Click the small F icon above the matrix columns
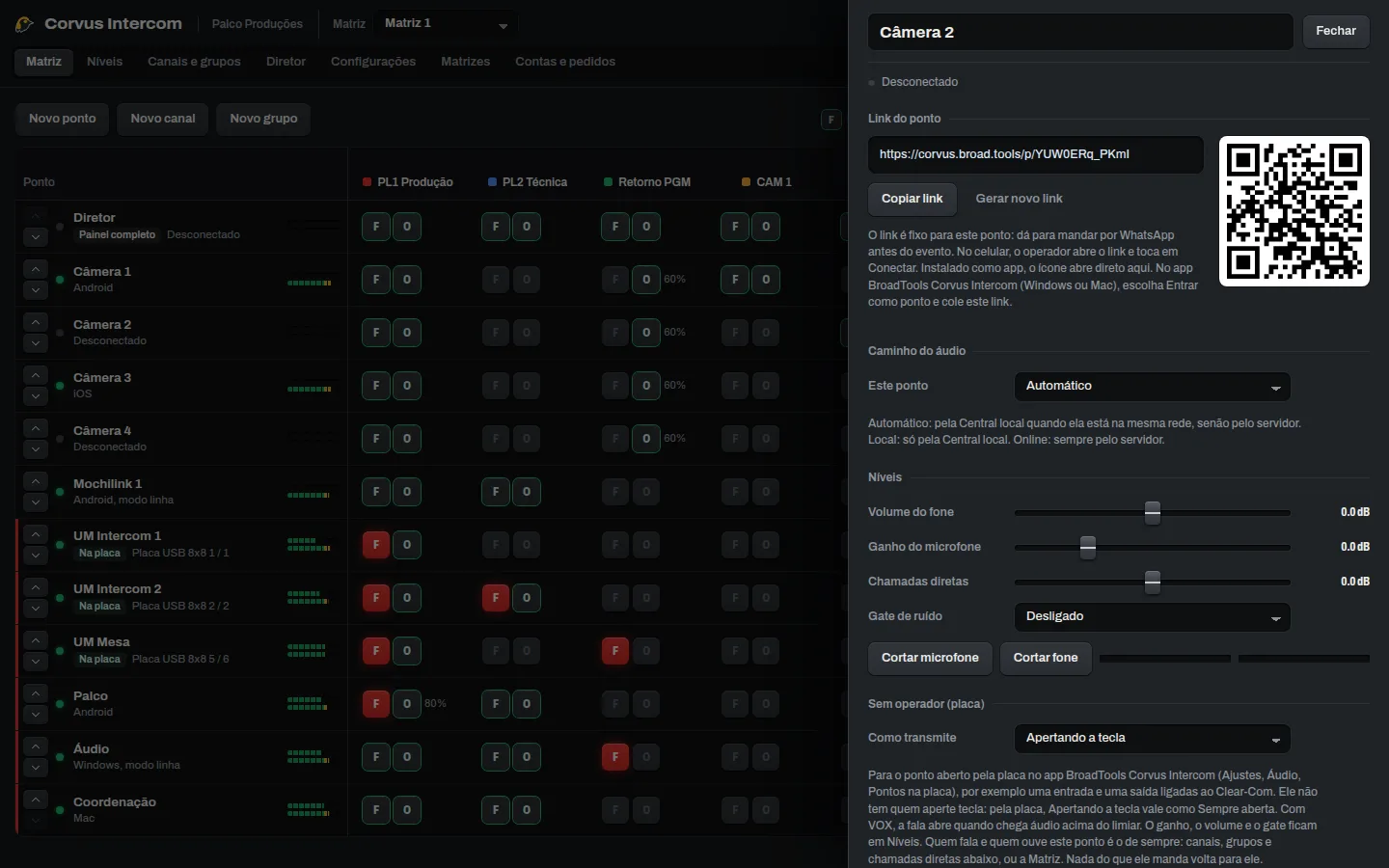 click(831, 120)
